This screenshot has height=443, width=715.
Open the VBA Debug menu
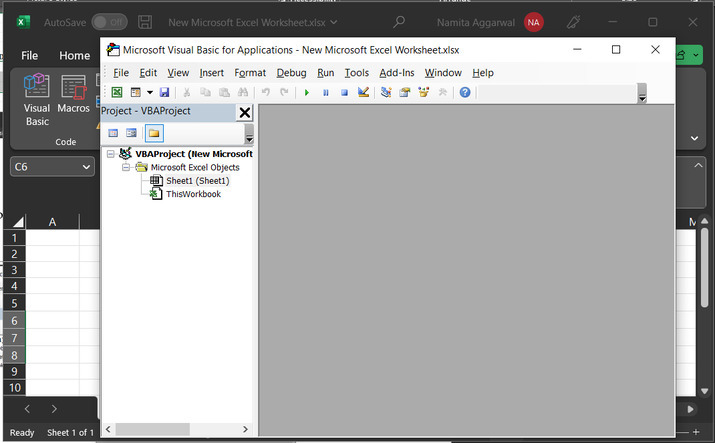(291, 73)
